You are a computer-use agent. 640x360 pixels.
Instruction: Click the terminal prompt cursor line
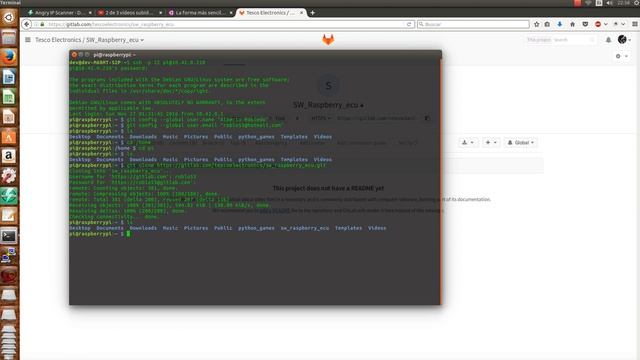coord(100,234)
